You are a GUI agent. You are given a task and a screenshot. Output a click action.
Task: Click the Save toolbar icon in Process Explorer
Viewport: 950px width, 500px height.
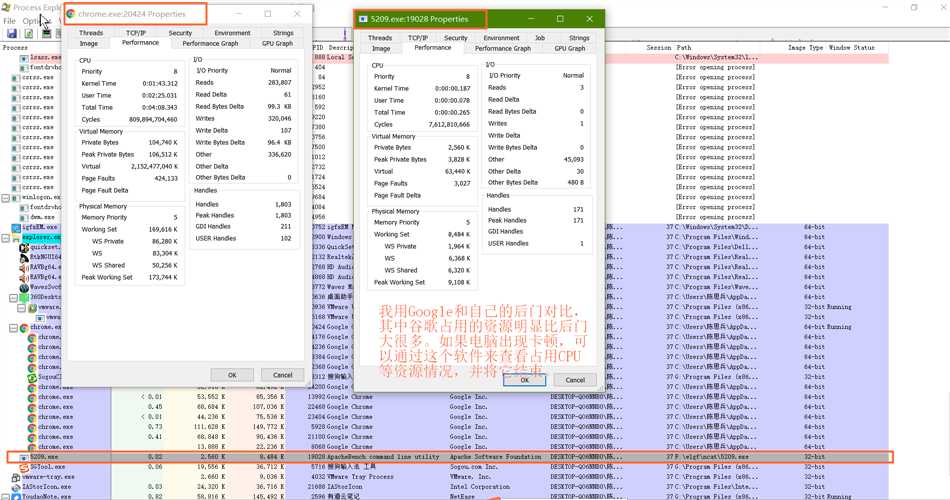pos(12,33)
